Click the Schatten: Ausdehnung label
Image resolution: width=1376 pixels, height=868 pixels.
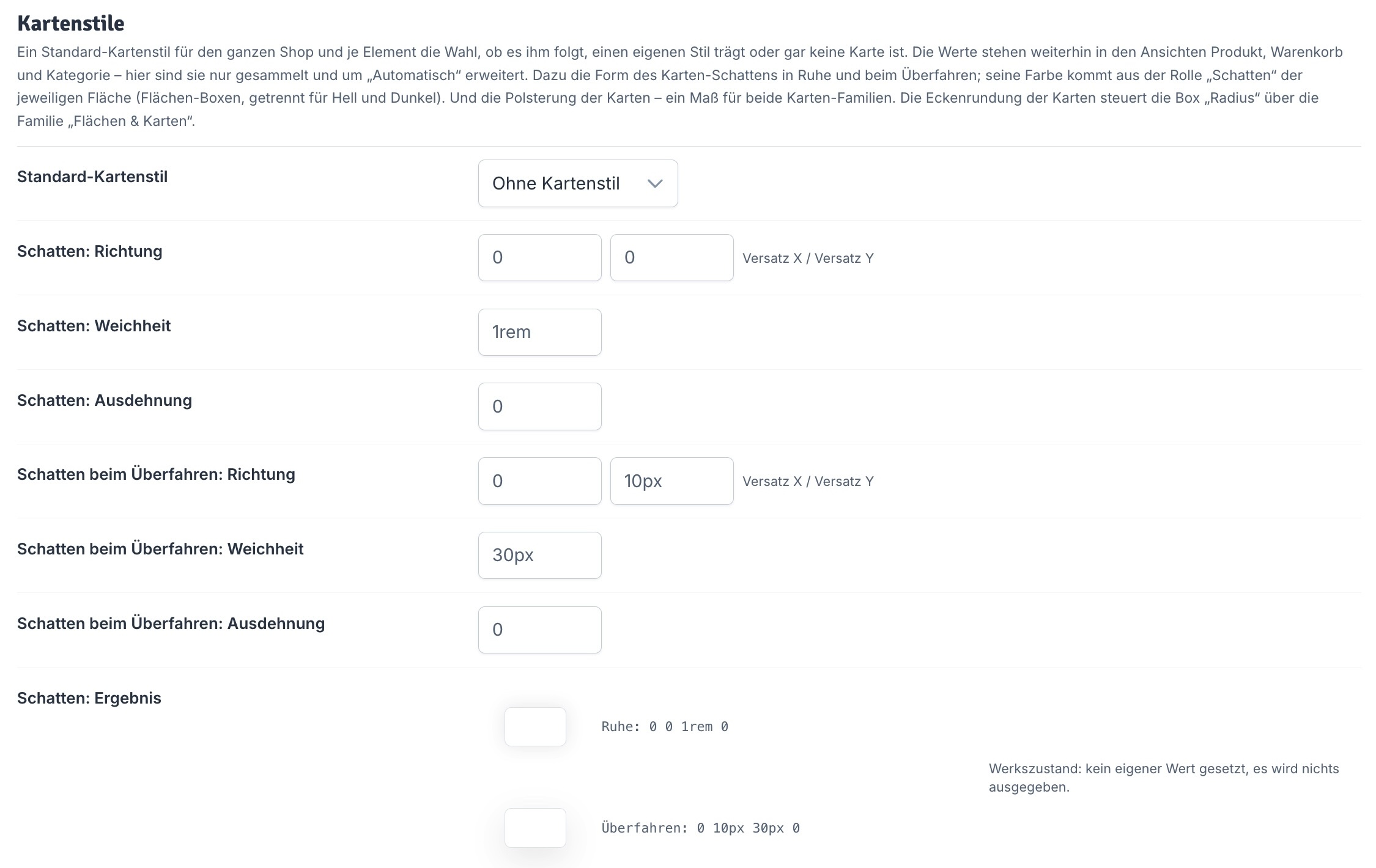pyautogui.click(x=105, y=400)
